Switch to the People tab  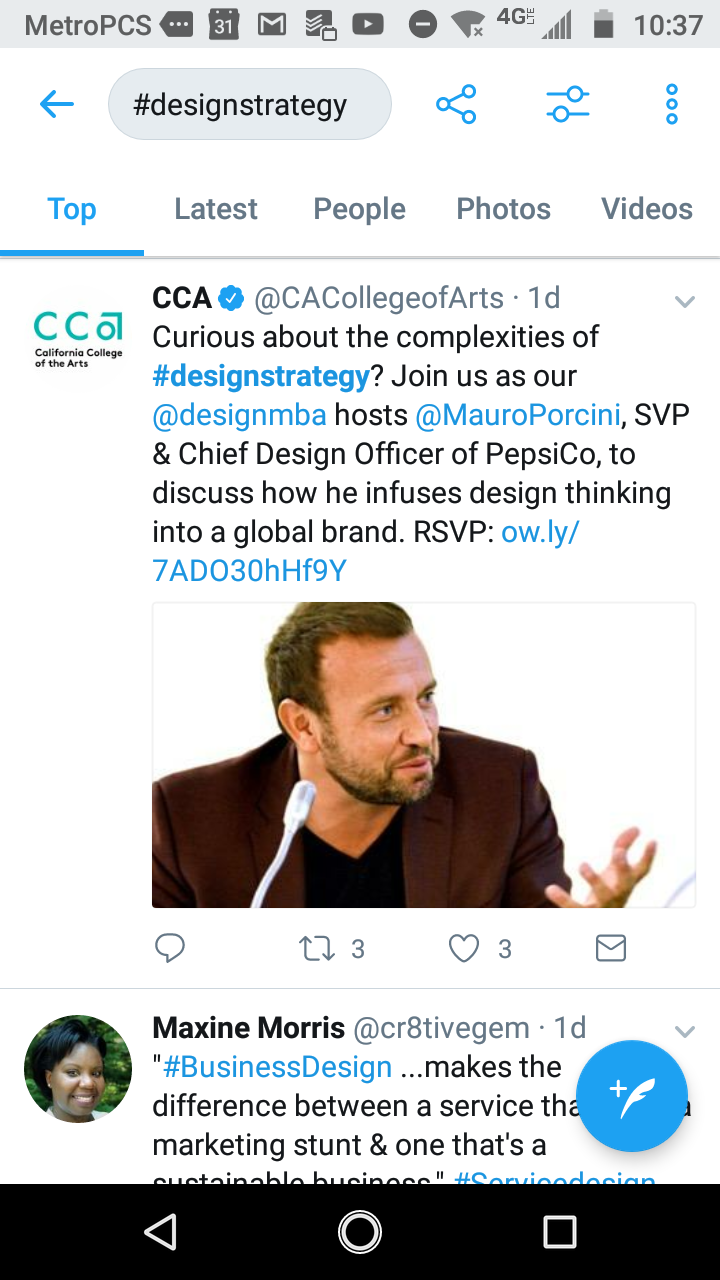pyautogui.click(x=359, y=209)
